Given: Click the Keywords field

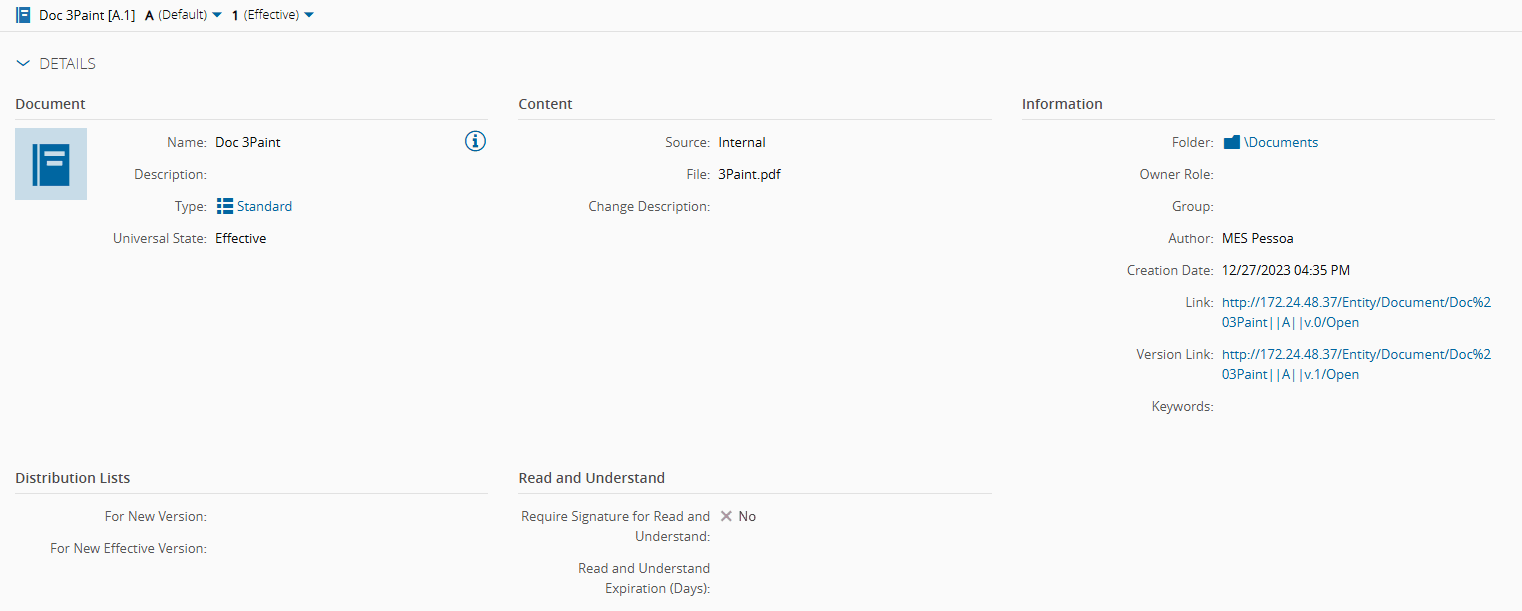Looking at the screenshot, I should tap(1280, 406).
